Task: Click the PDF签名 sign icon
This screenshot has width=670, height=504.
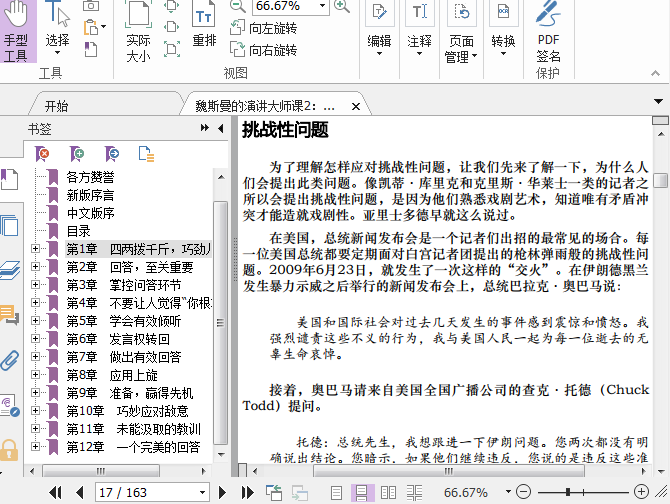Action: 548,29
